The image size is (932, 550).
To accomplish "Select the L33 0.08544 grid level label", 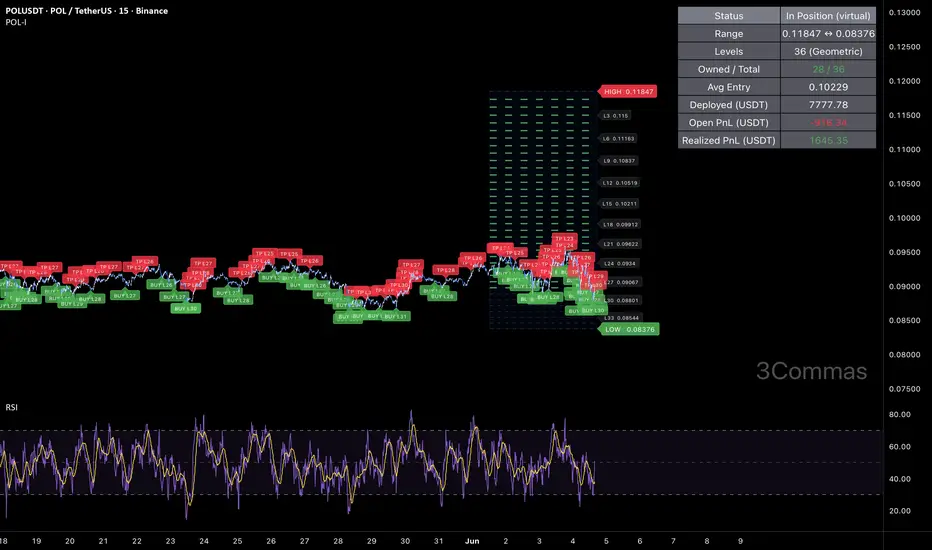I will [x=621, y=318].
